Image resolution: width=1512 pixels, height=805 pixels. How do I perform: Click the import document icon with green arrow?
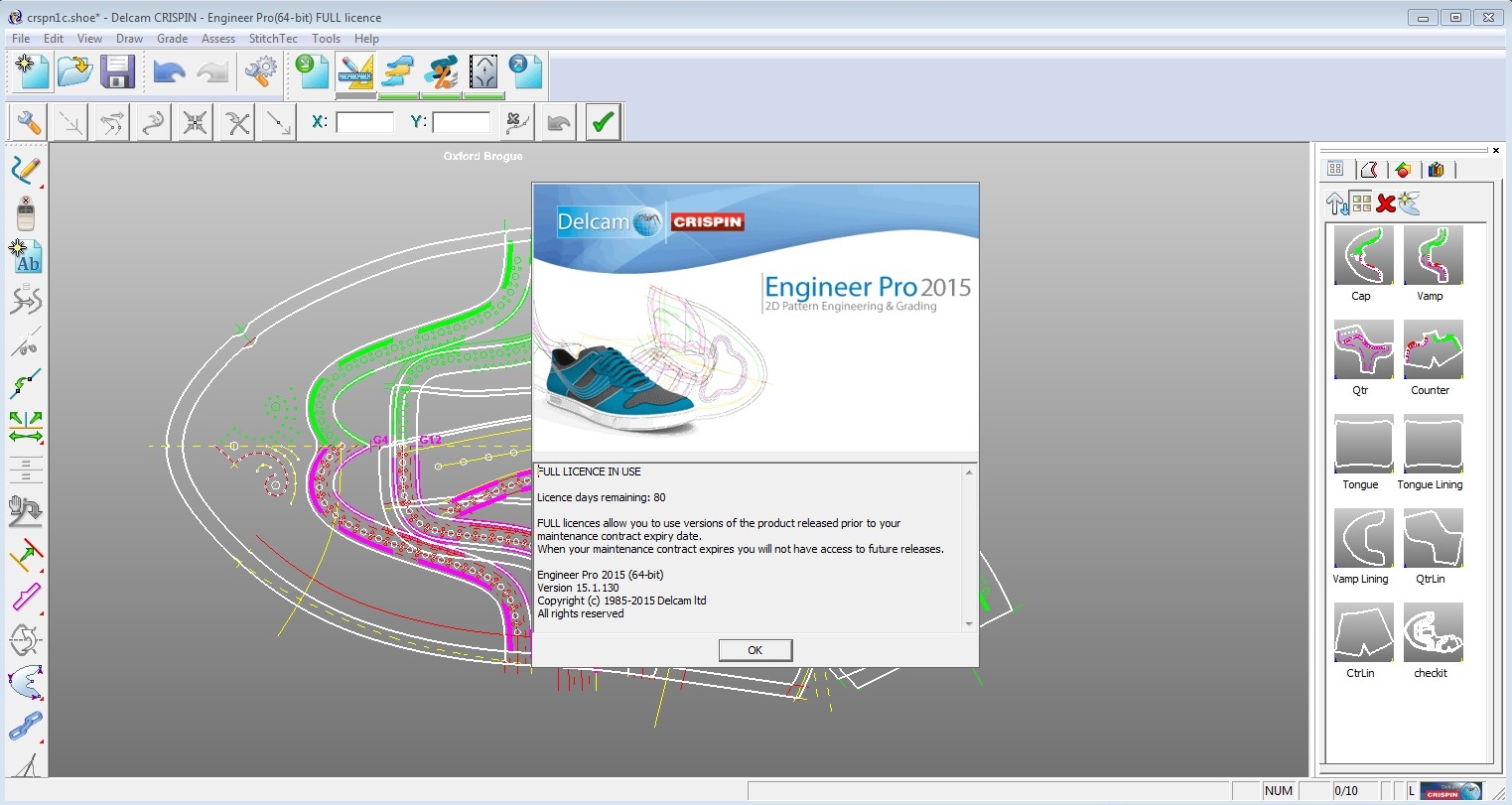[x=314, y=71]
